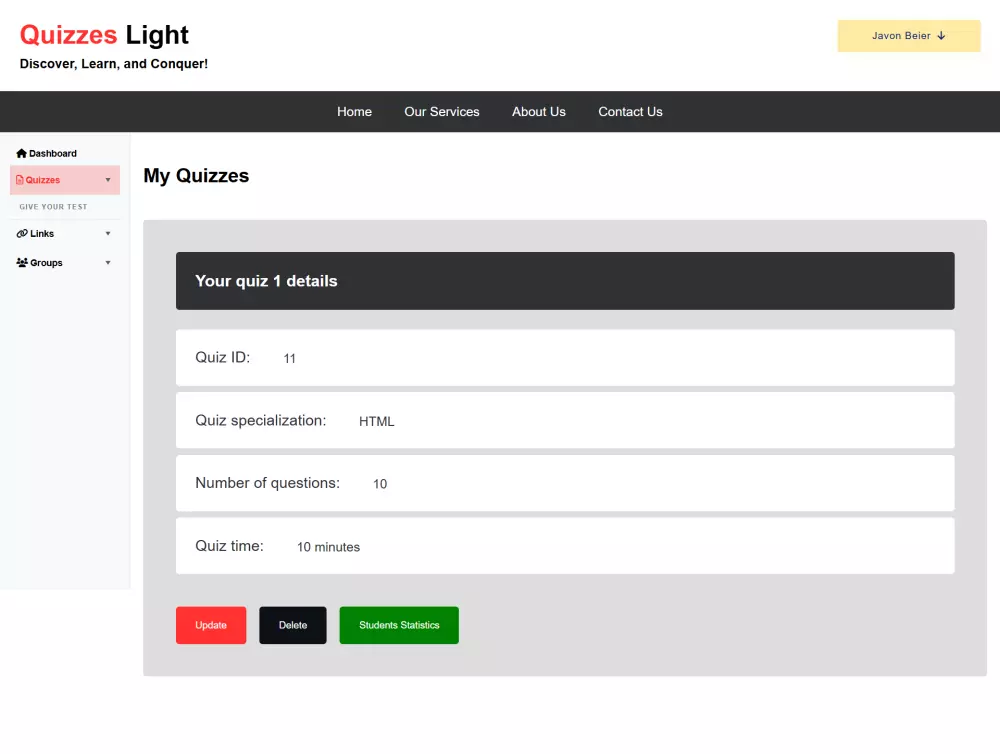Image resolution: width=1000 pixels, height=754 pixels.
Task: Click the Your quiz 1 details header
Action: (265, 281)
